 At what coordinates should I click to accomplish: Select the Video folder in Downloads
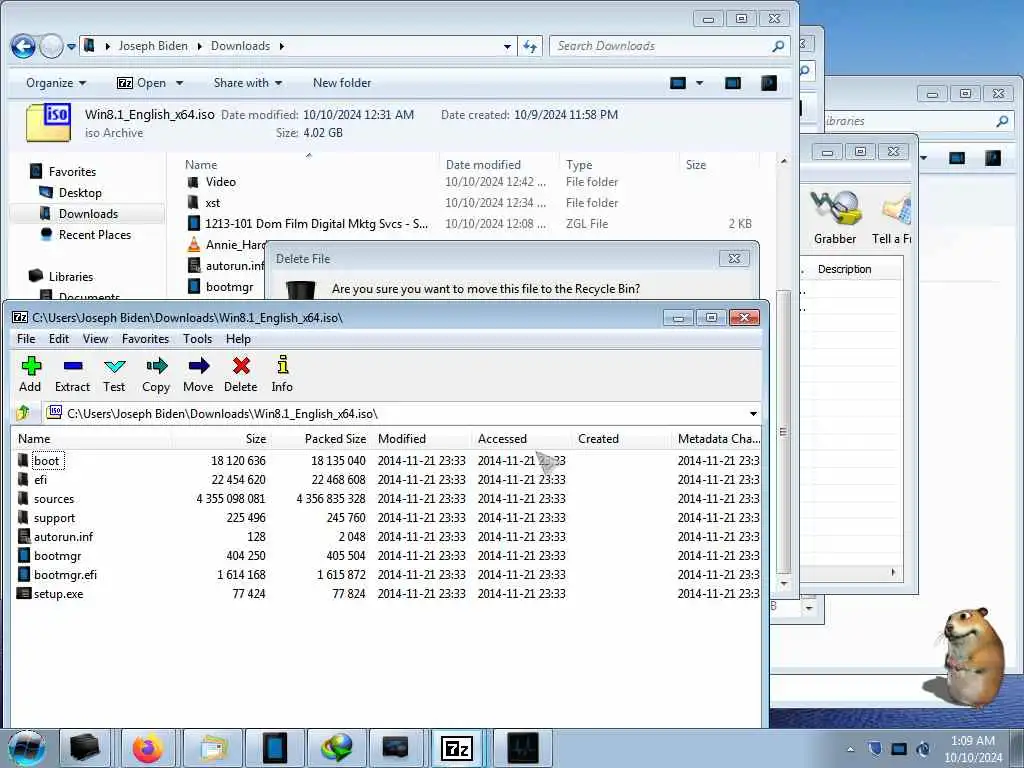point(221,182)
